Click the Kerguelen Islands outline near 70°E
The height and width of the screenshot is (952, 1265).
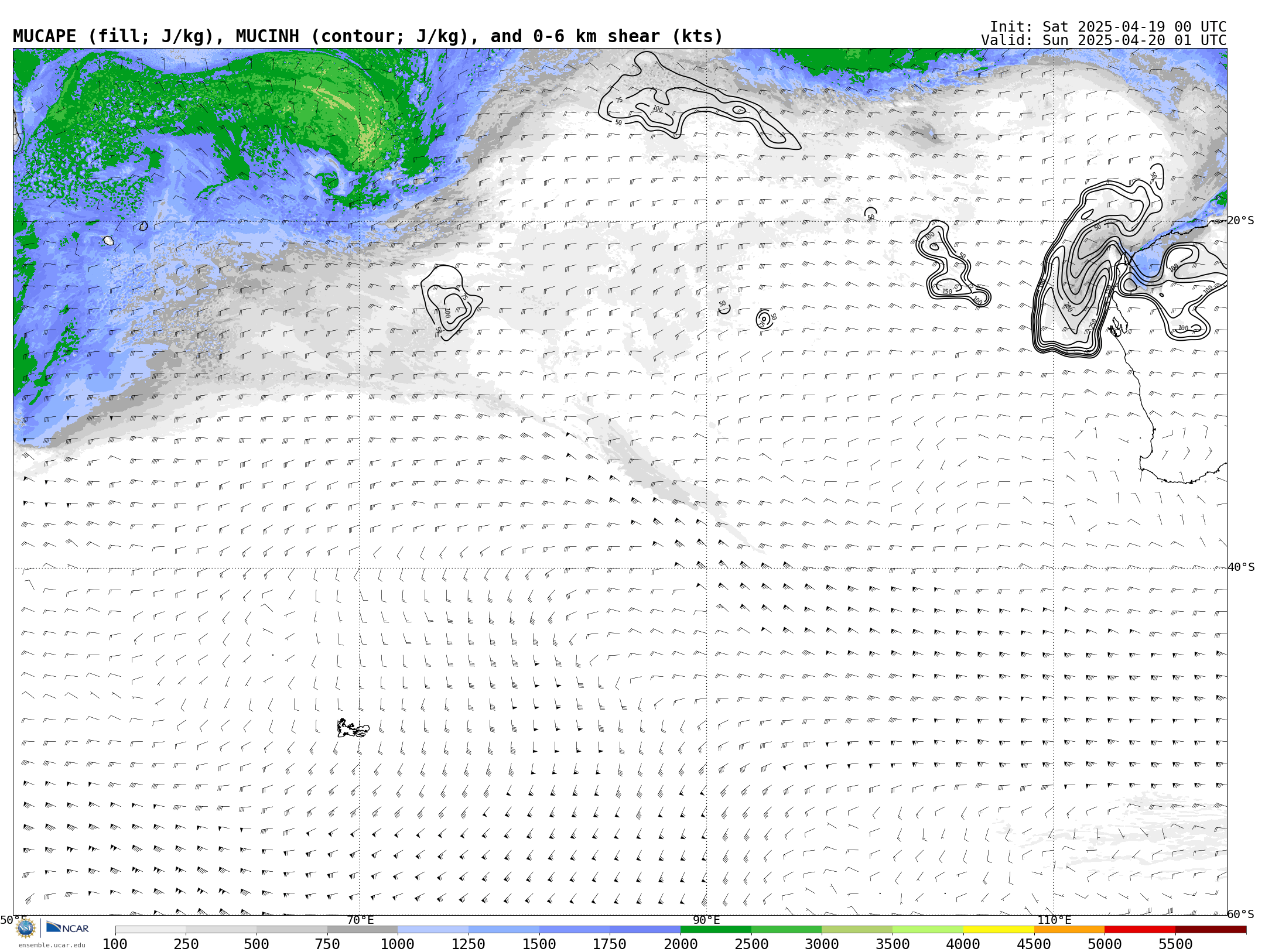click(x=353, y=728)
